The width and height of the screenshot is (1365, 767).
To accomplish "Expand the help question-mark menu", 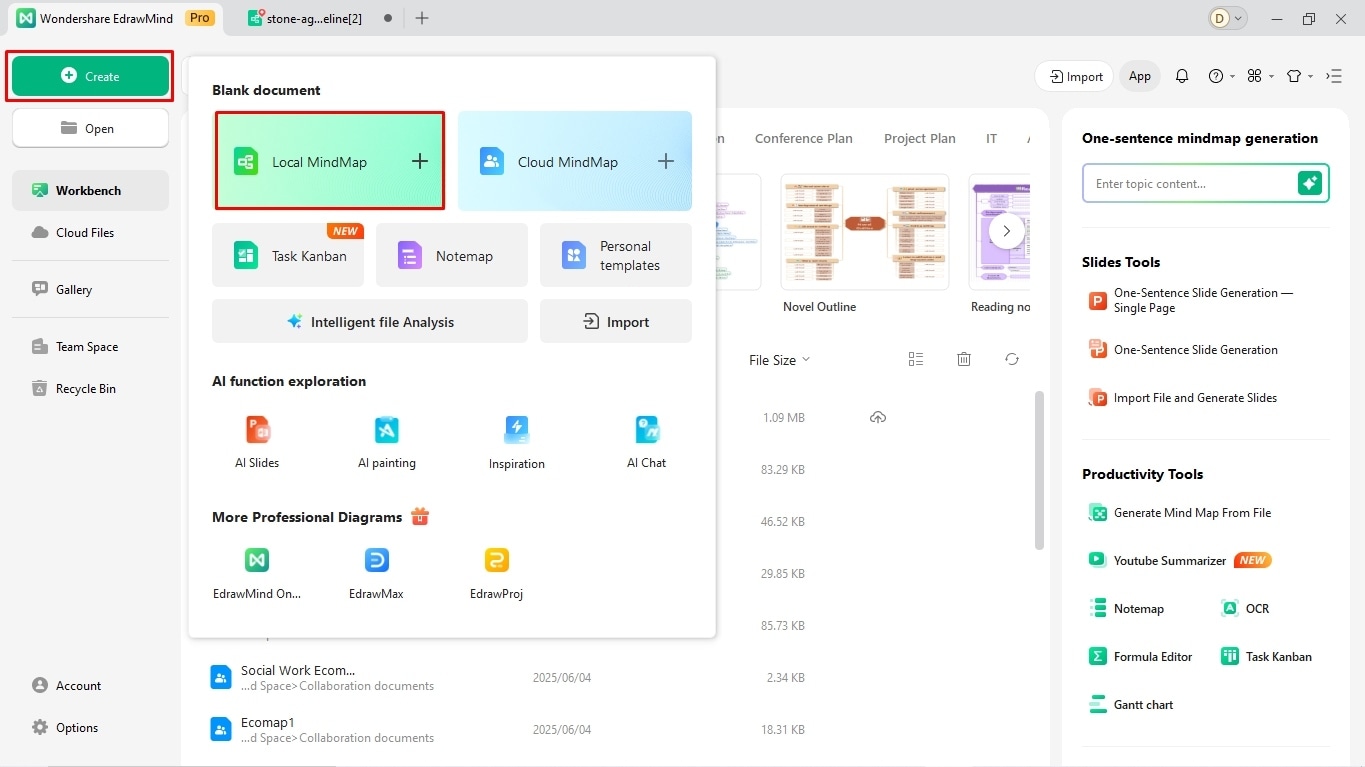I will (x=1222, y=76).
